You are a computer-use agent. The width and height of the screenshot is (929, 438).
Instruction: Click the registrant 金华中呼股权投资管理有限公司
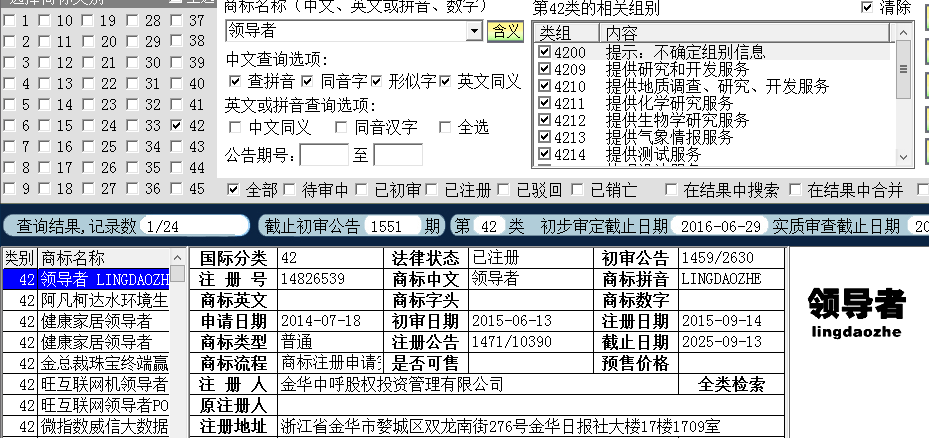pyautogui.click(x=478, y=384)
